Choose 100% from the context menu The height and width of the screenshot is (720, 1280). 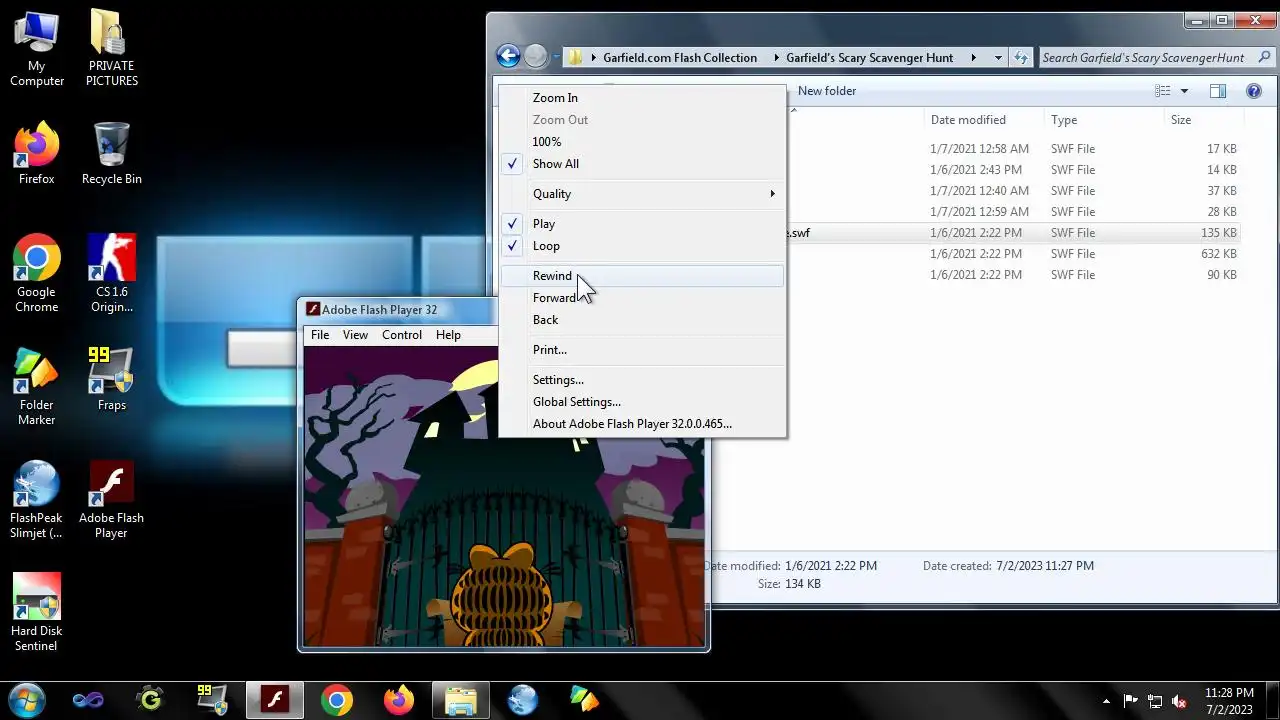coord(642,142)
